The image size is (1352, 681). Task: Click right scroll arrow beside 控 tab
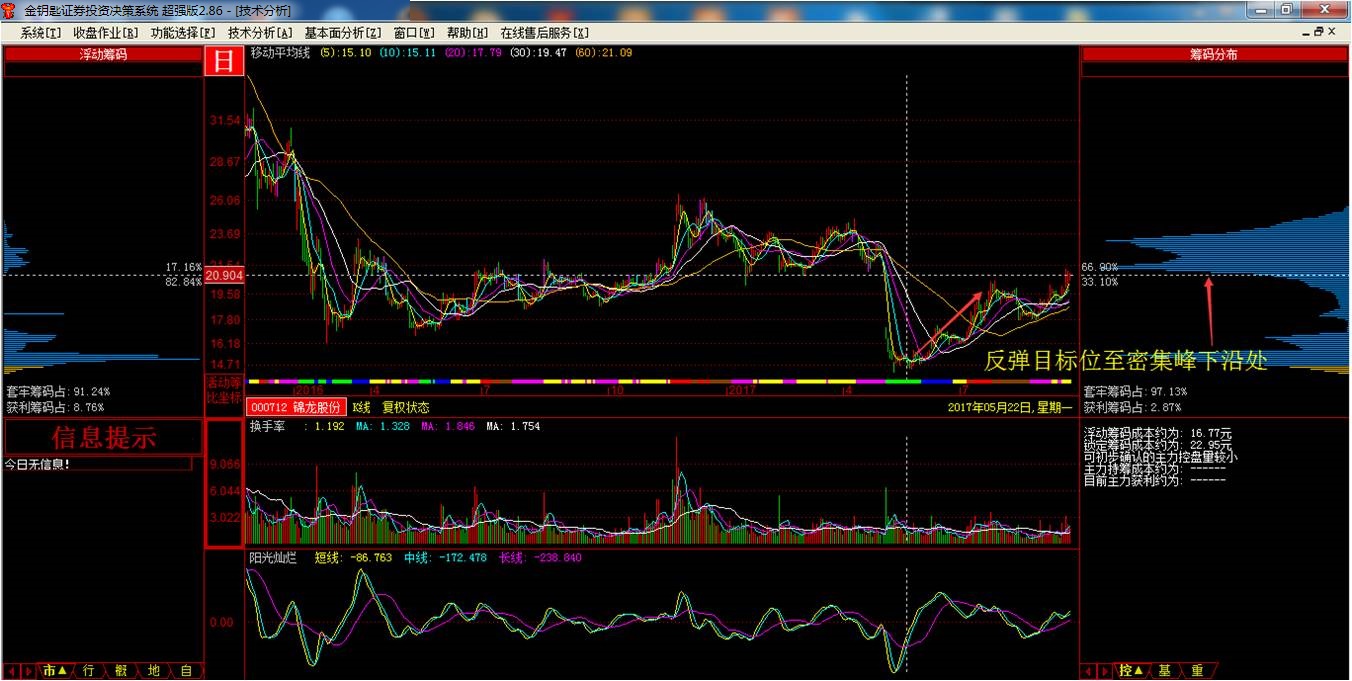tap(1107, 671)
